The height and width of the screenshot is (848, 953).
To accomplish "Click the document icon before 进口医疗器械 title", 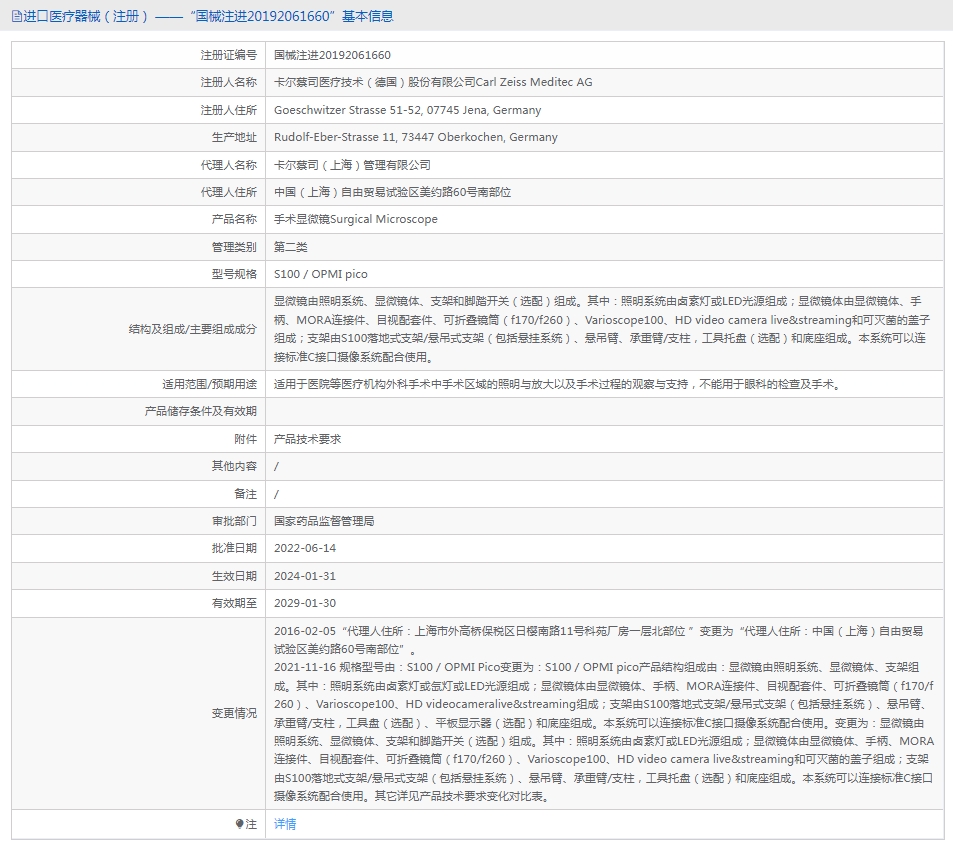I will click(x=16, y=16).
